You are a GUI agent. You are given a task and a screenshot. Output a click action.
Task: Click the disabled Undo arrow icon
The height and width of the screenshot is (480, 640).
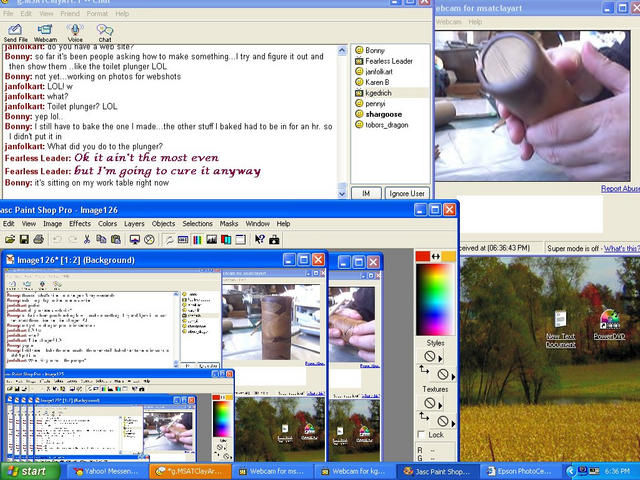pos(58,240)
